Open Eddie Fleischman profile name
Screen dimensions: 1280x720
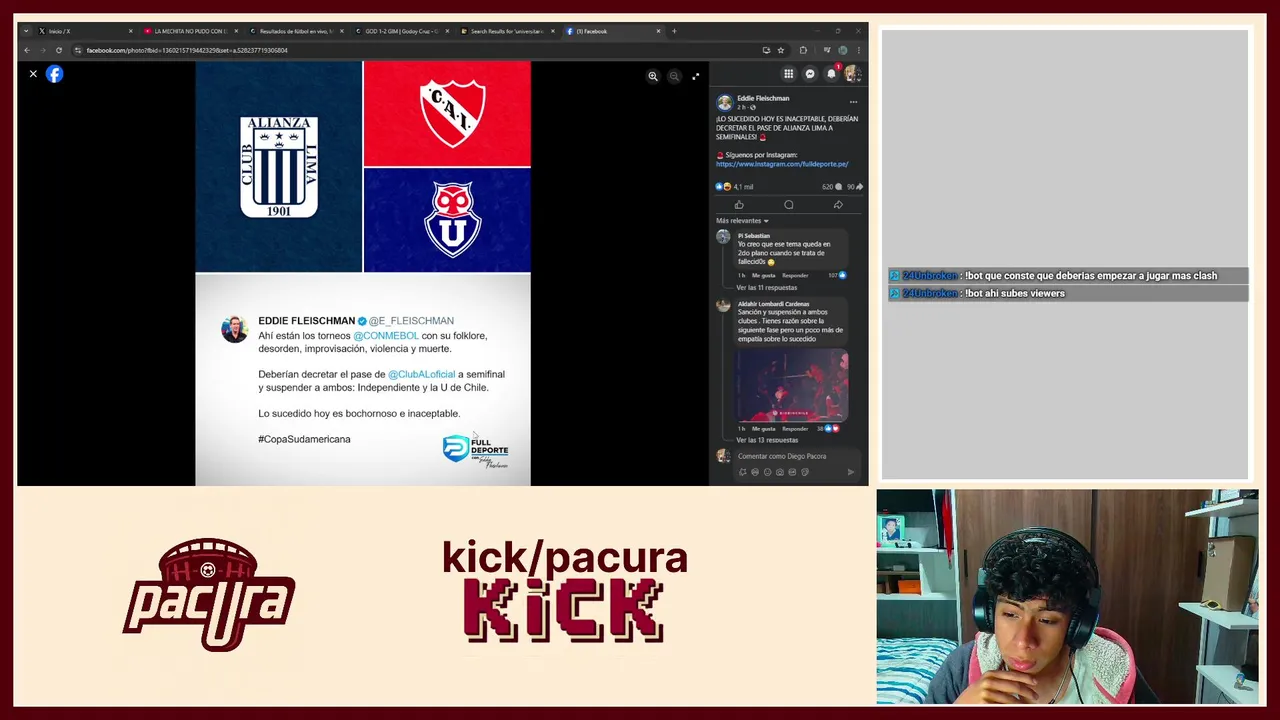763,98
